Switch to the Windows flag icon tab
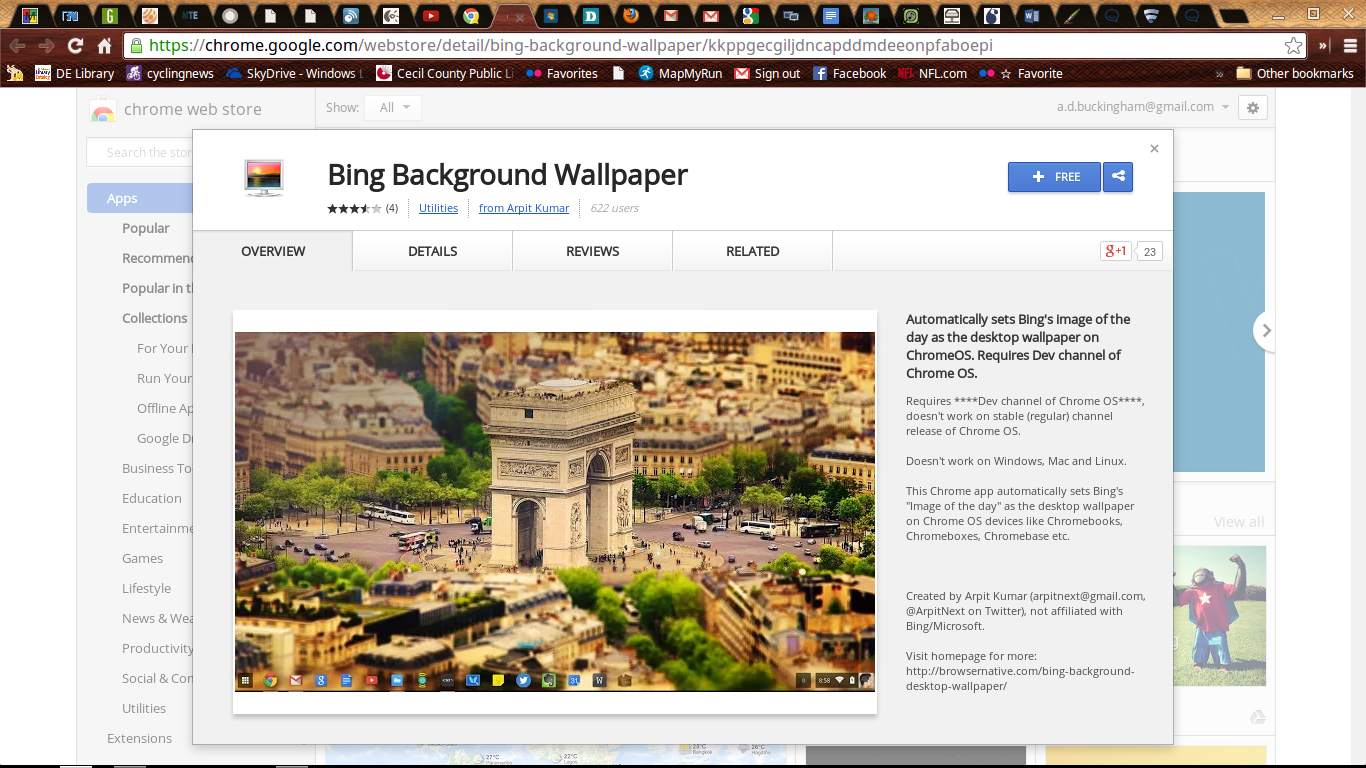 550,16
